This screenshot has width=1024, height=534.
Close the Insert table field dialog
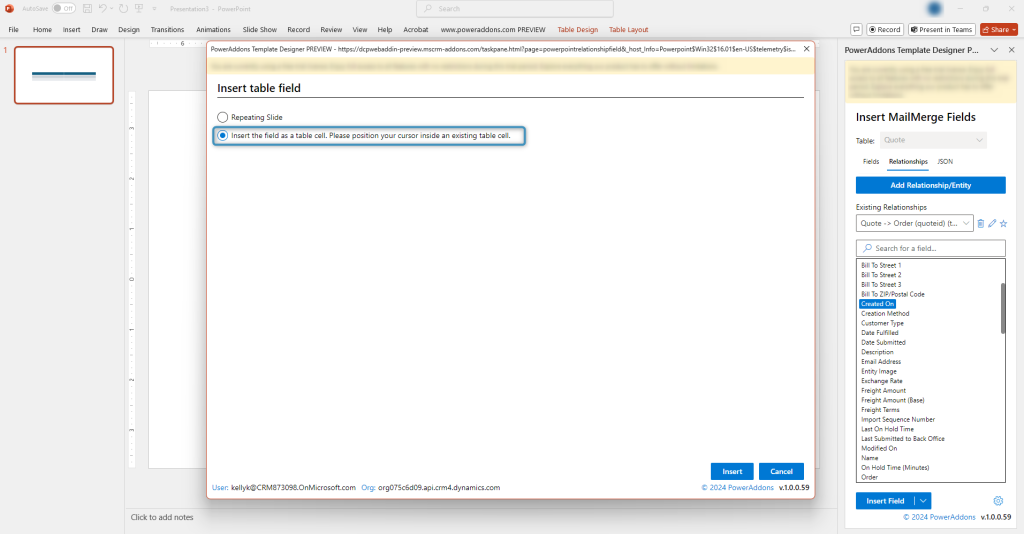pos(807,48)
